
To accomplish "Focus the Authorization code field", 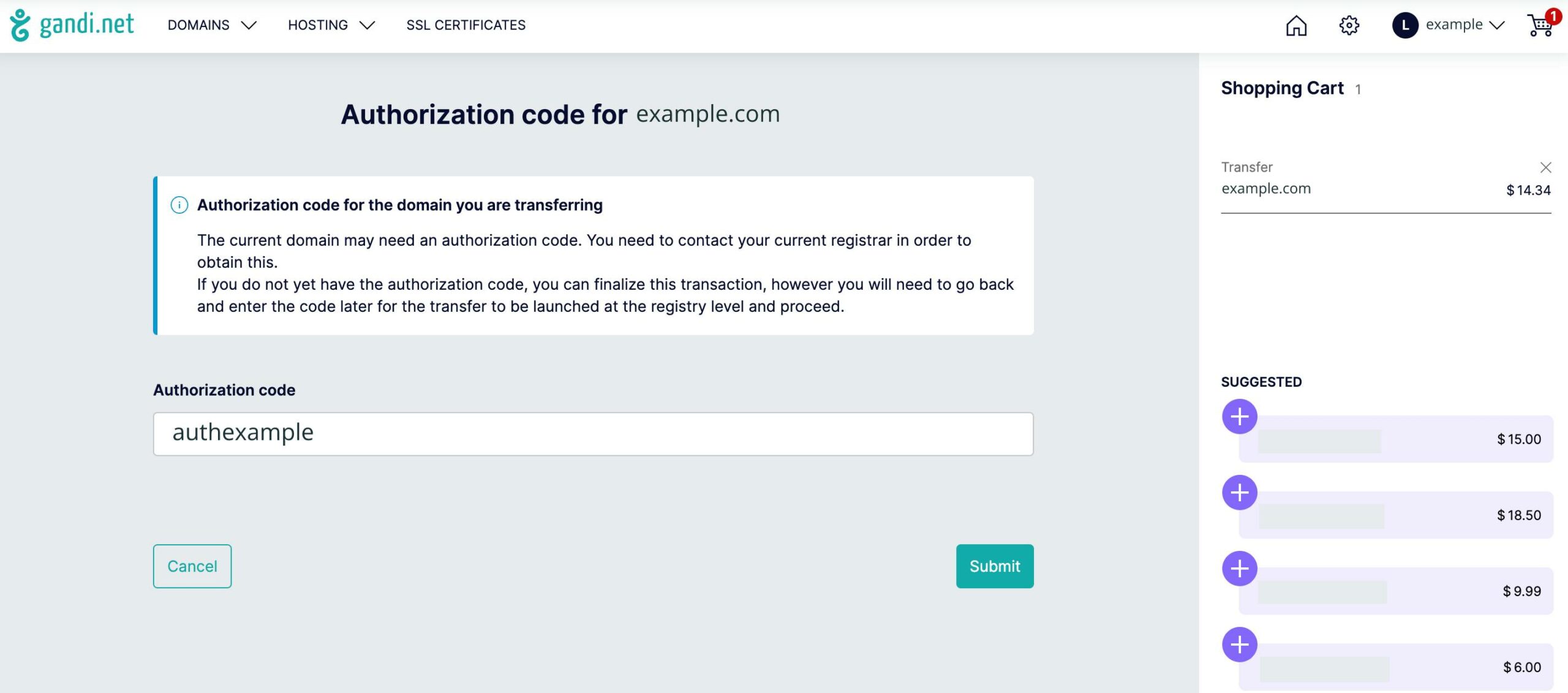I will tap(593, 434).
